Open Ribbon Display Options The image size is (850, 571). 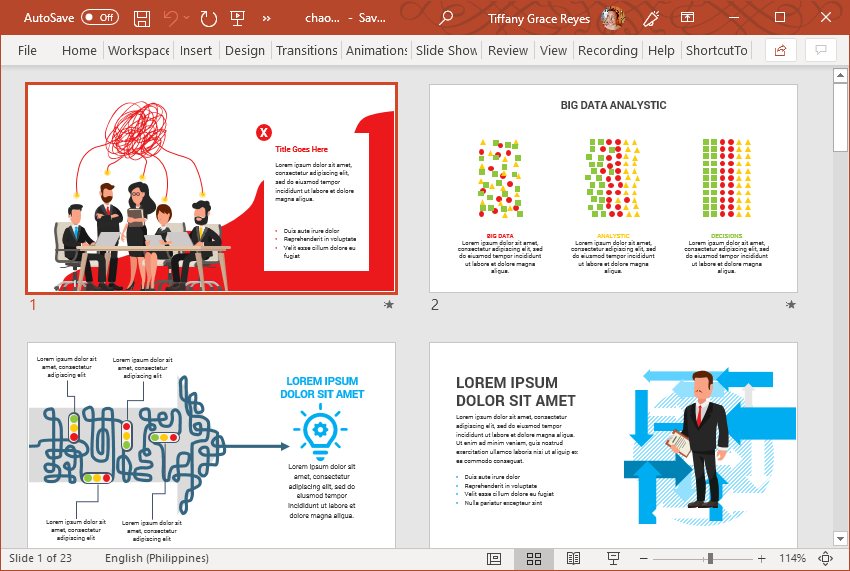coord(687,18)
